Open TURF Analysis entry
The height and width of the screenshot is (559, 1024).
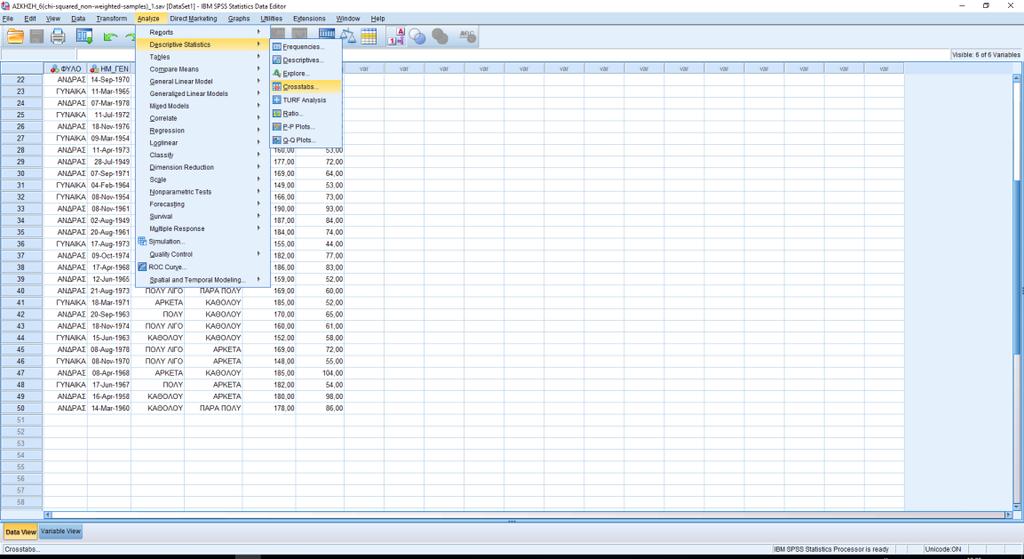point(306,100)
